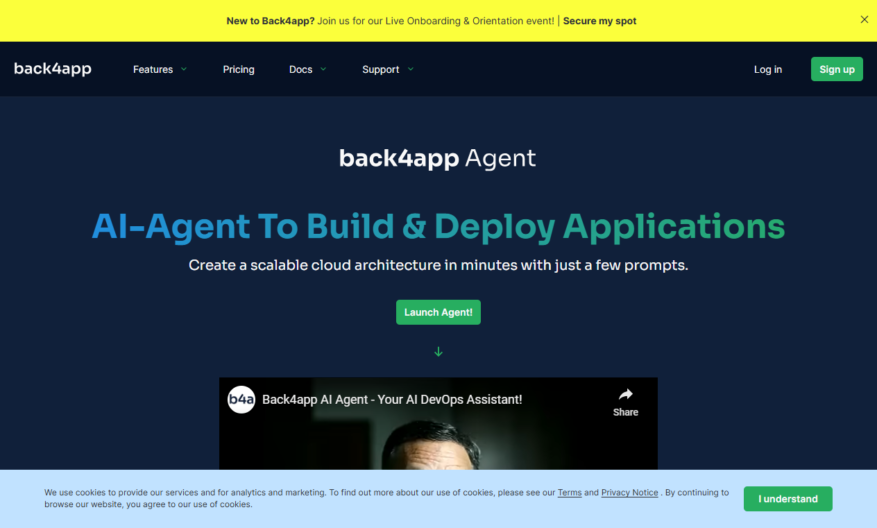Click the green down arrow icon

[x=438, y=351]
